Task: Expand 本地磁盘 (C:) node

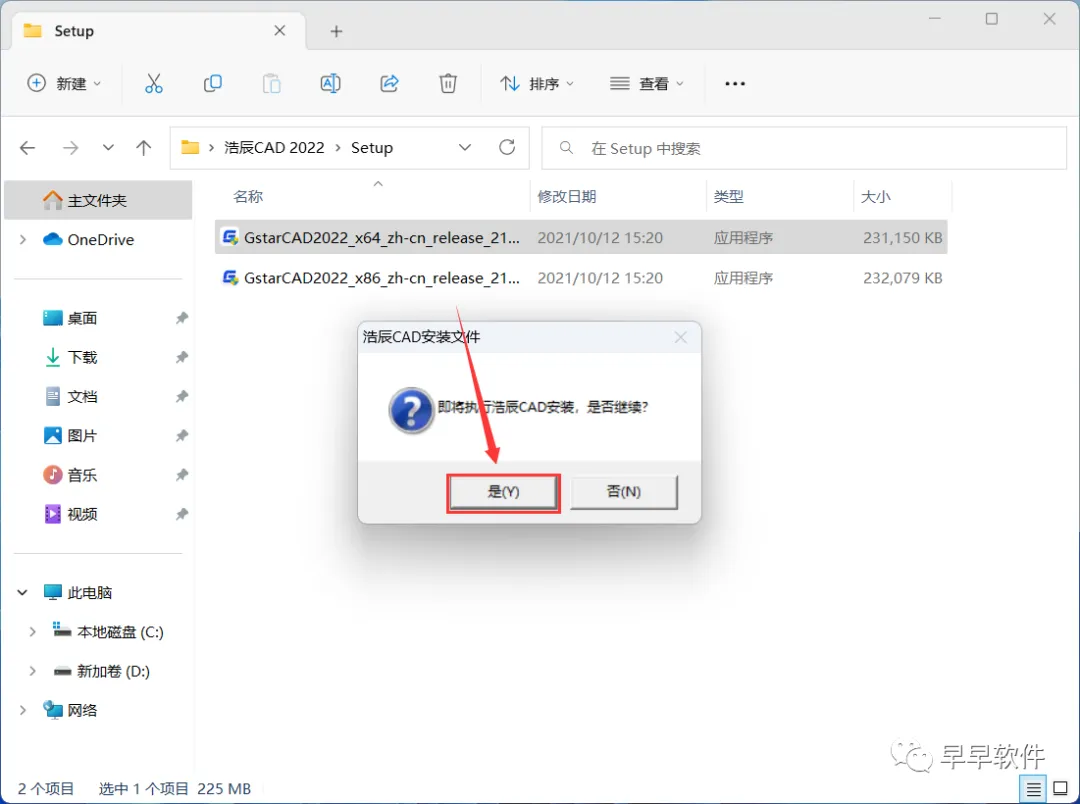Action: point(32,632)
